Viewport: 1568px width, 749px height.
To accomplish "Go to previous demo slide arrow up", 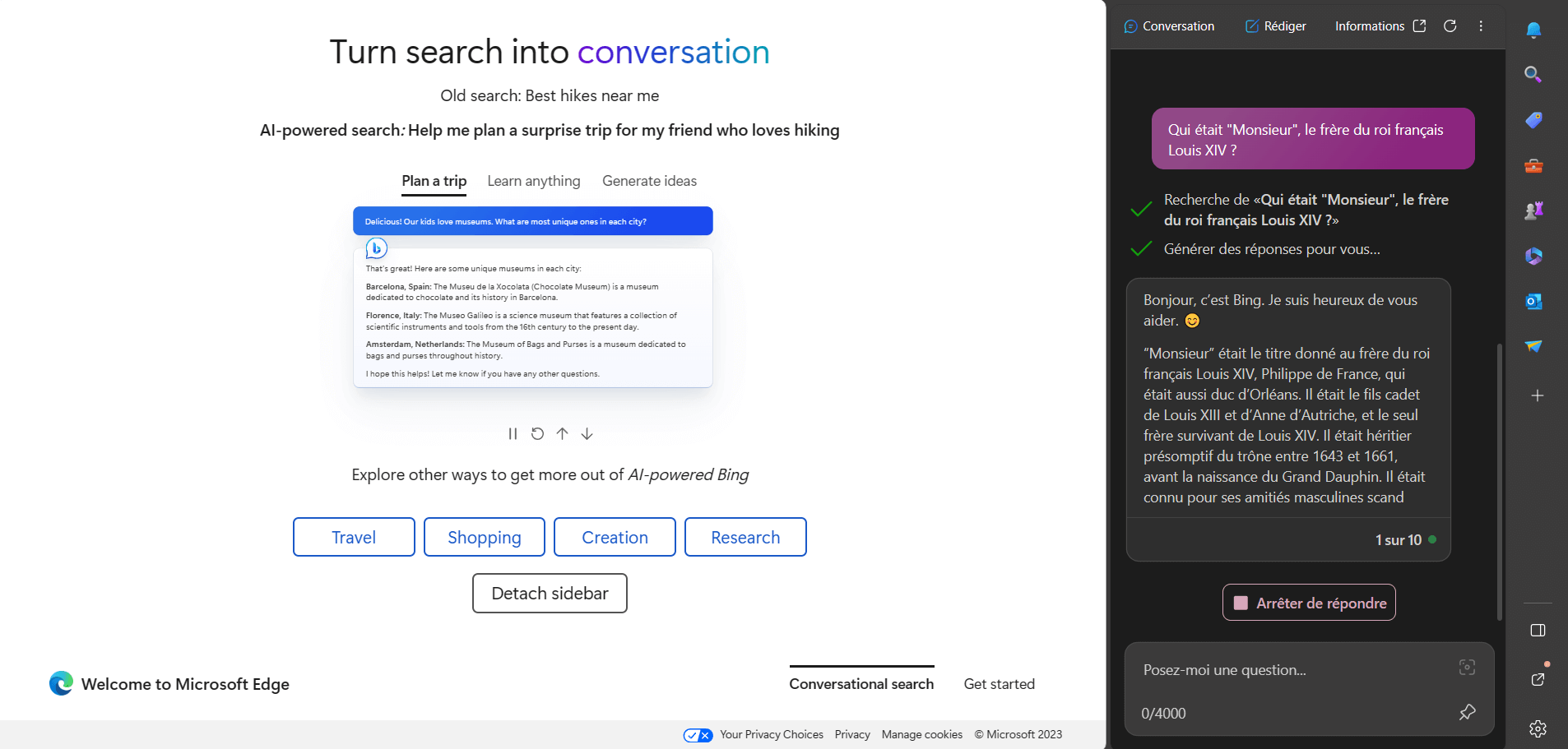I will [562, 433].
